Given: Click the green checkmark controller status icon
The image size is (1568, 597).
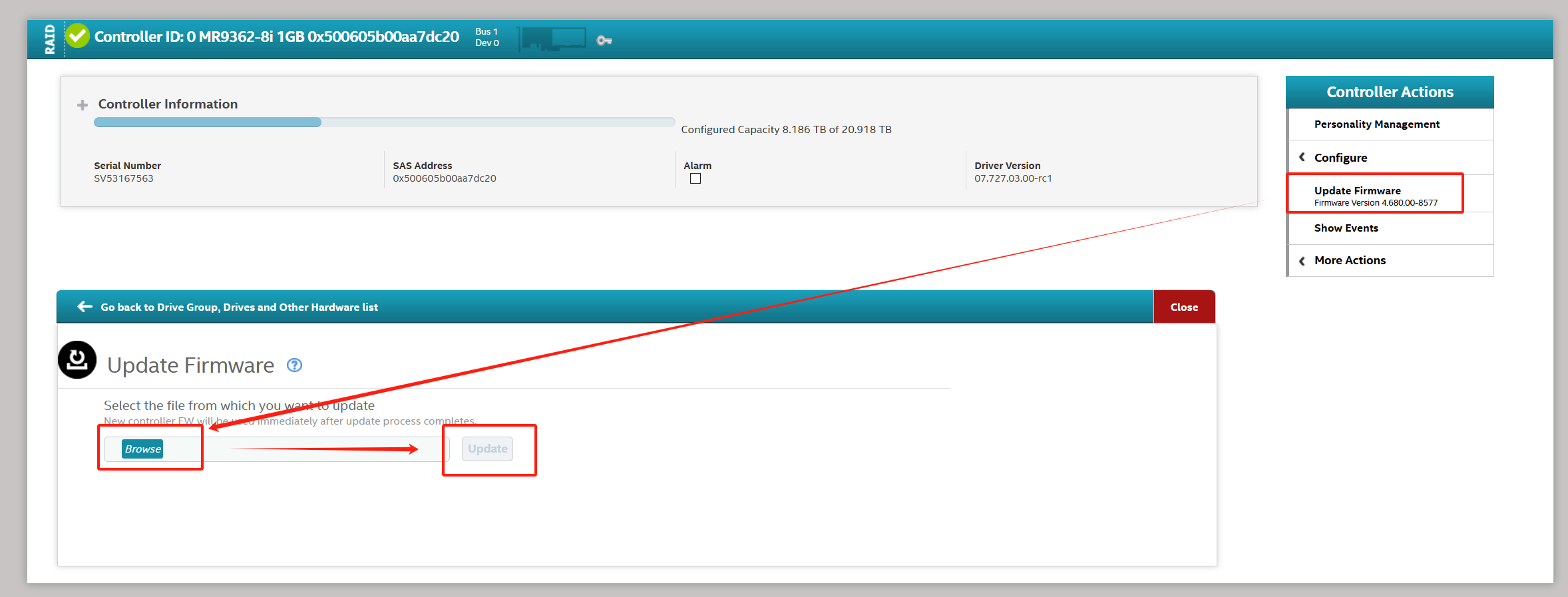Looking at the screenshot, I should pos(78,37).
